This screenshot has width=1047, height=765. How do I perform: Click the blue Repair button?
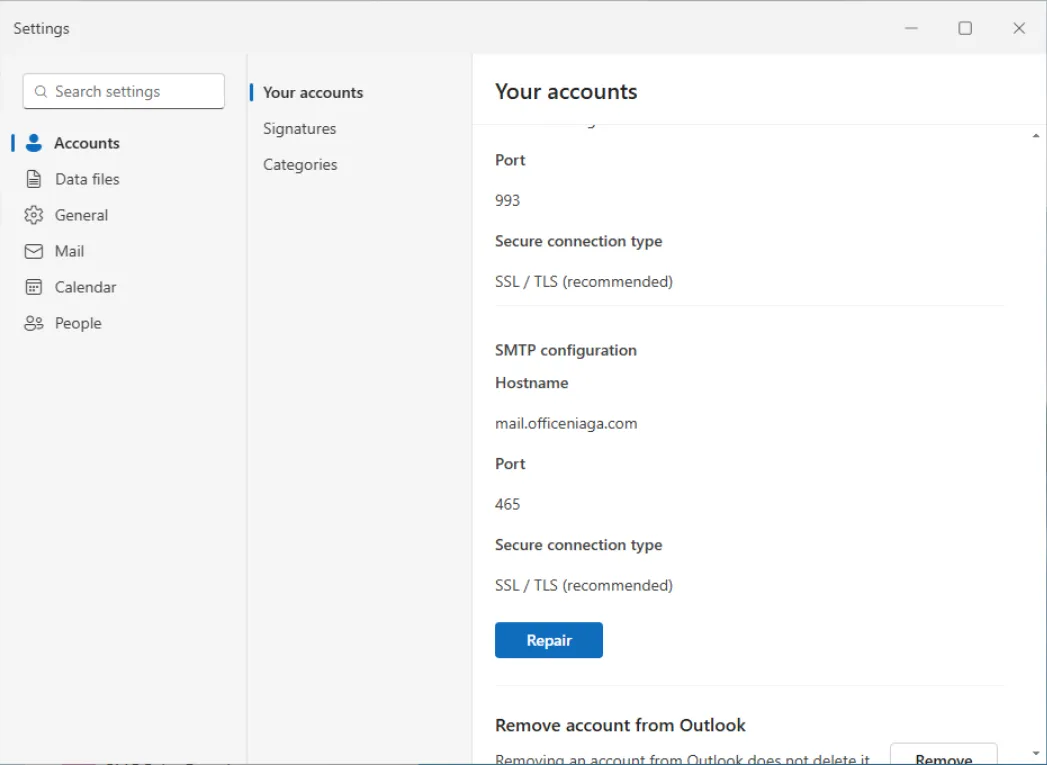click(x=549, y=640)
